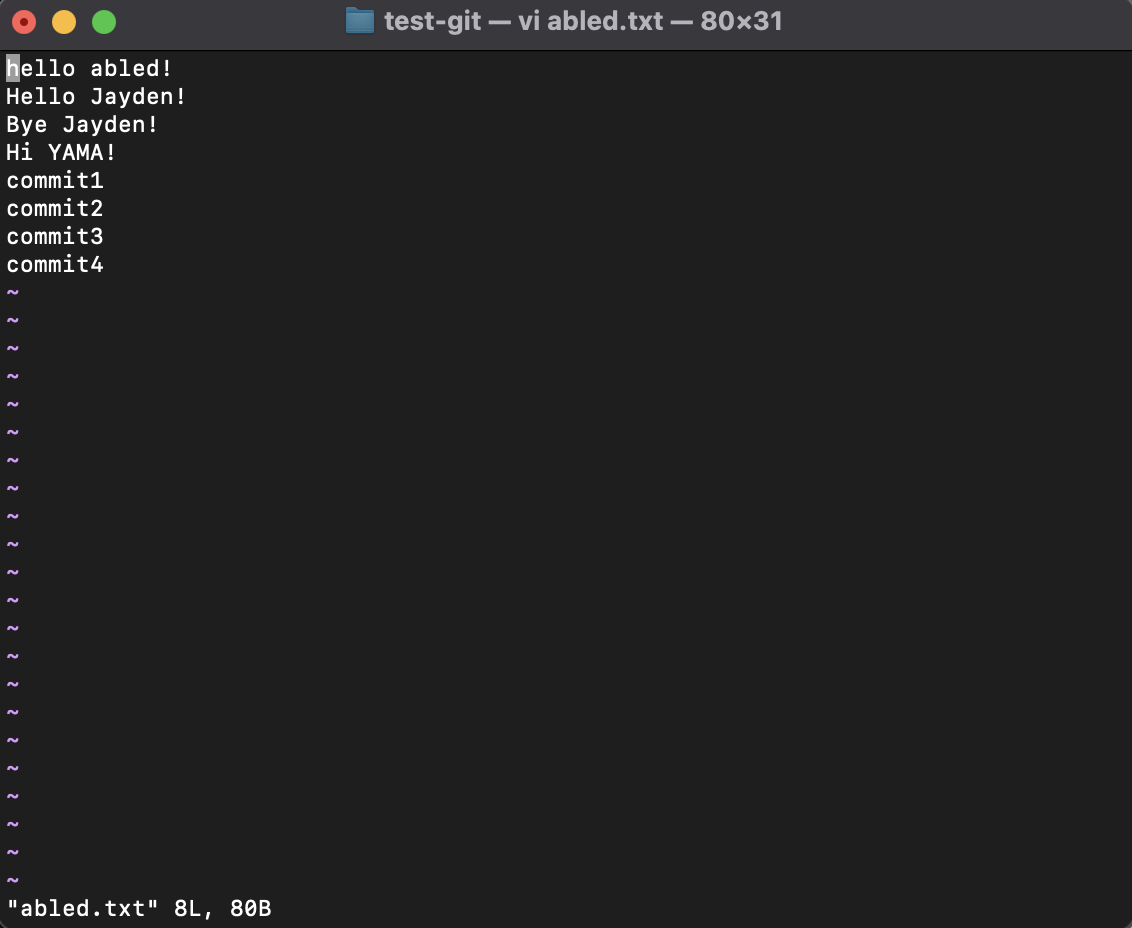Click the red close window button
The height and width of the screenshot is (928, 1132).
(x=24, y=22)
